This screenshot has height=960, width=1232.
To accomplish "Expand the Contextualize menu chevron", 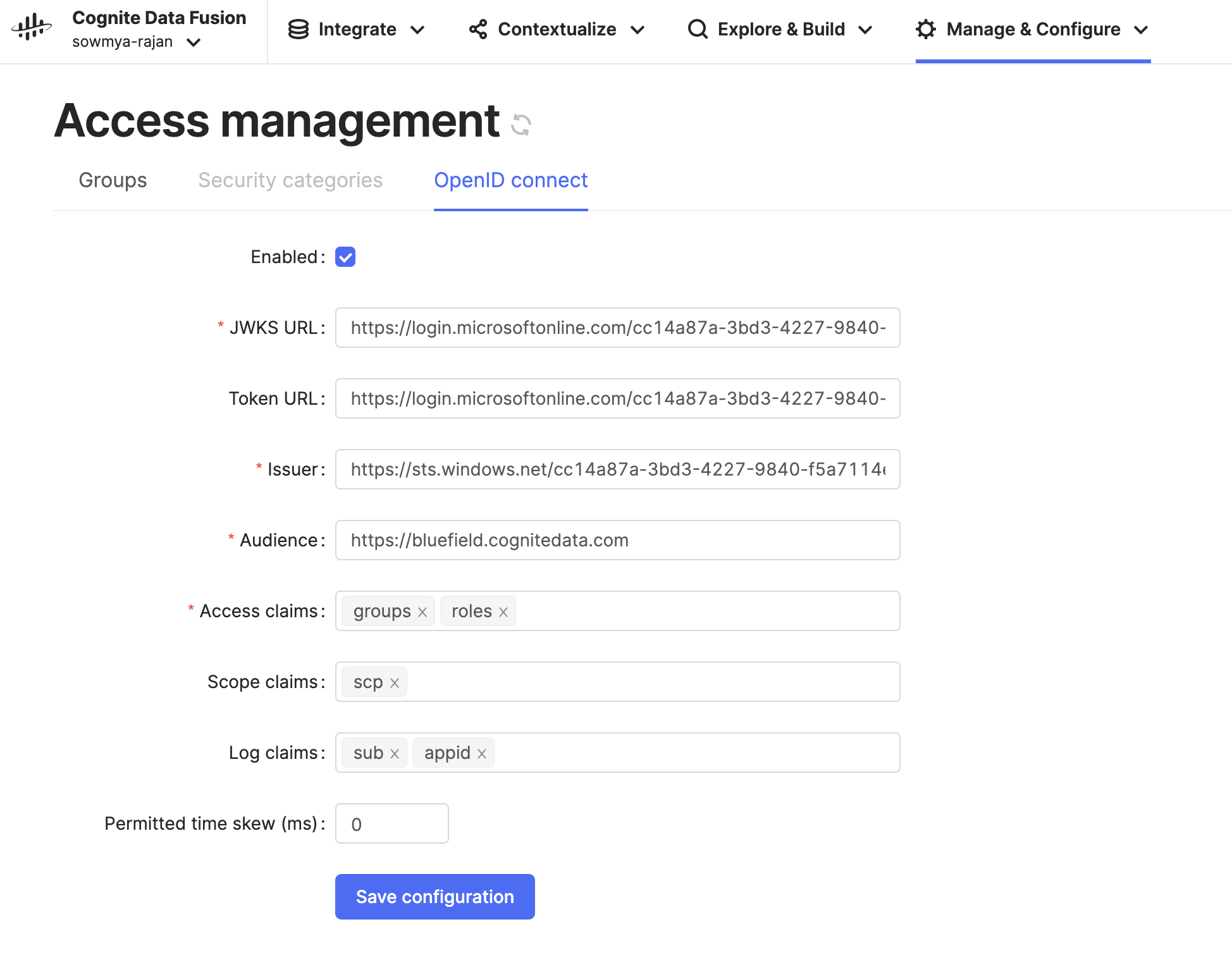I will (638, 30).
